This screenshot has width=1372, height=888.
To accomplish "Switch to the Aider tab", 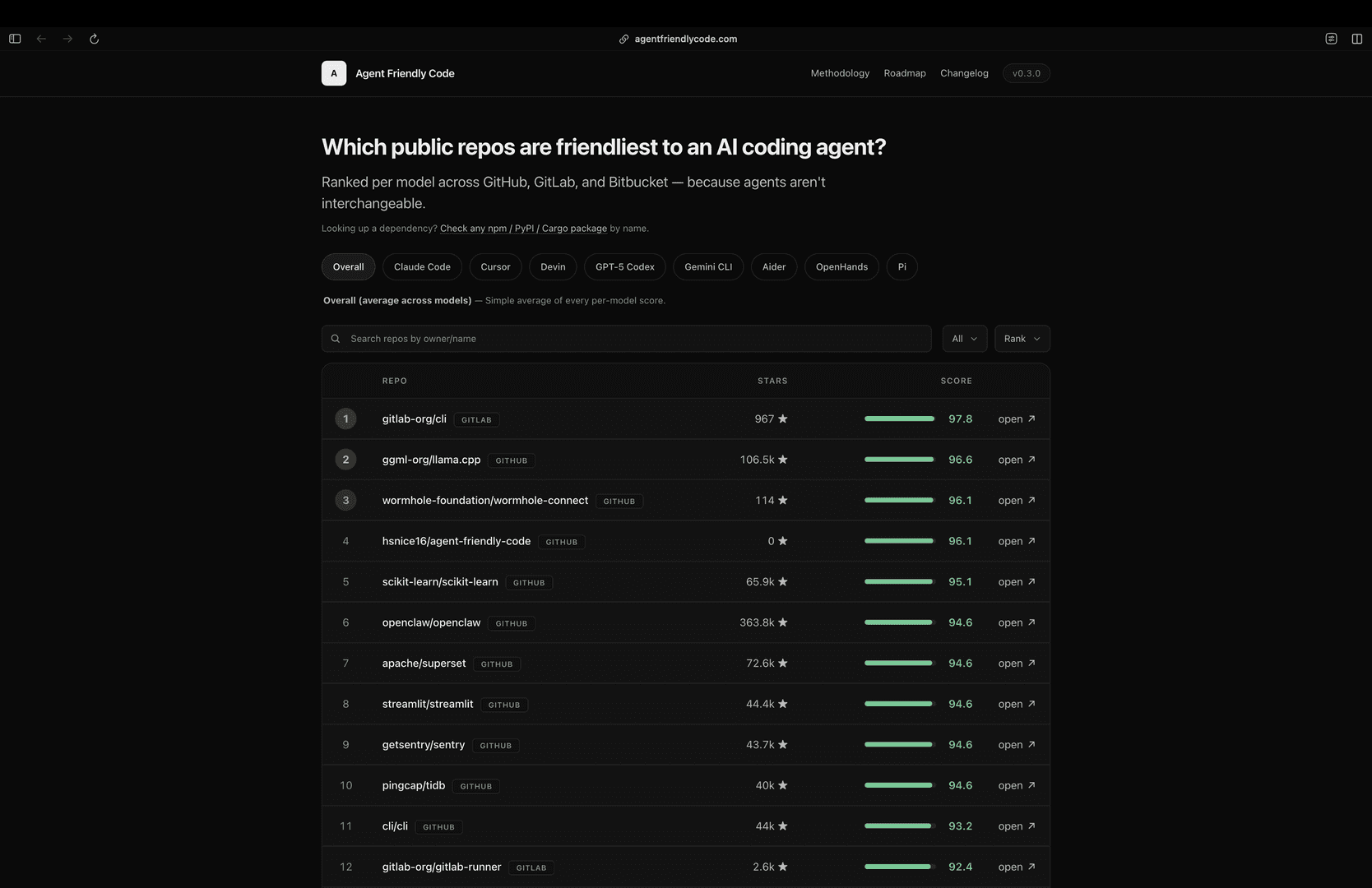I will (x=774, y=266).
